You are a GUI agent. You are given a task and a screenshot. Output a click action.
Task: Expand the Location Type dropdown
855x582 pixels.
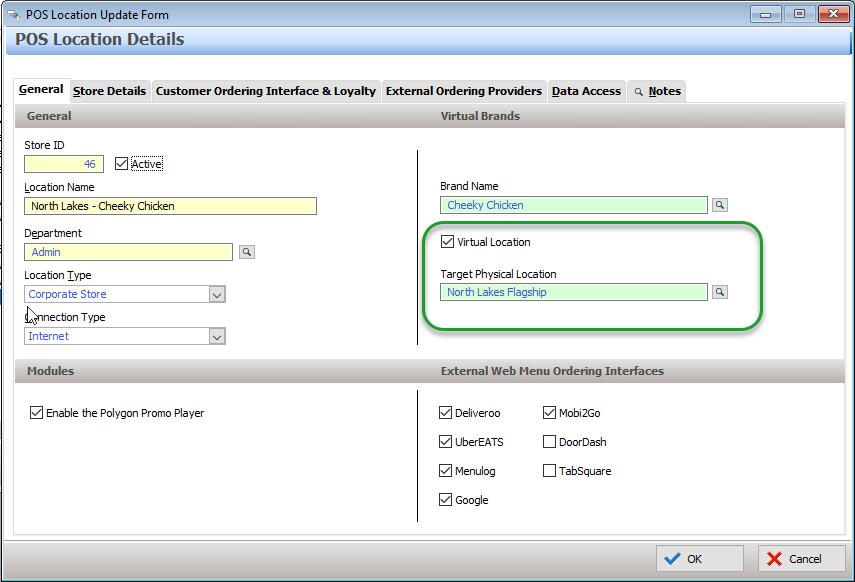(216, 295)
